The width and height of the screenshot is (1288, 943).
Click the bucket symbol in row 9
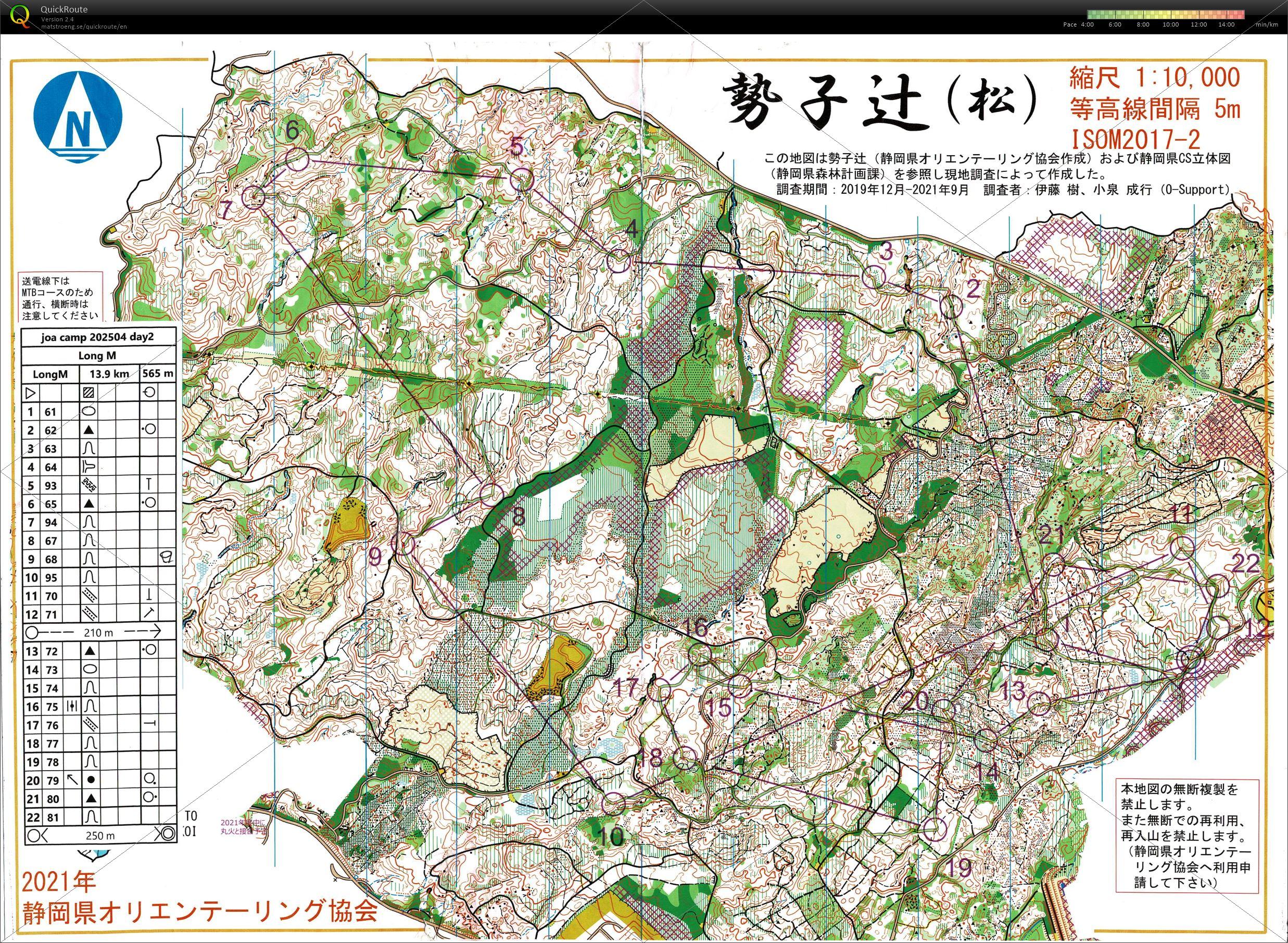167,558
